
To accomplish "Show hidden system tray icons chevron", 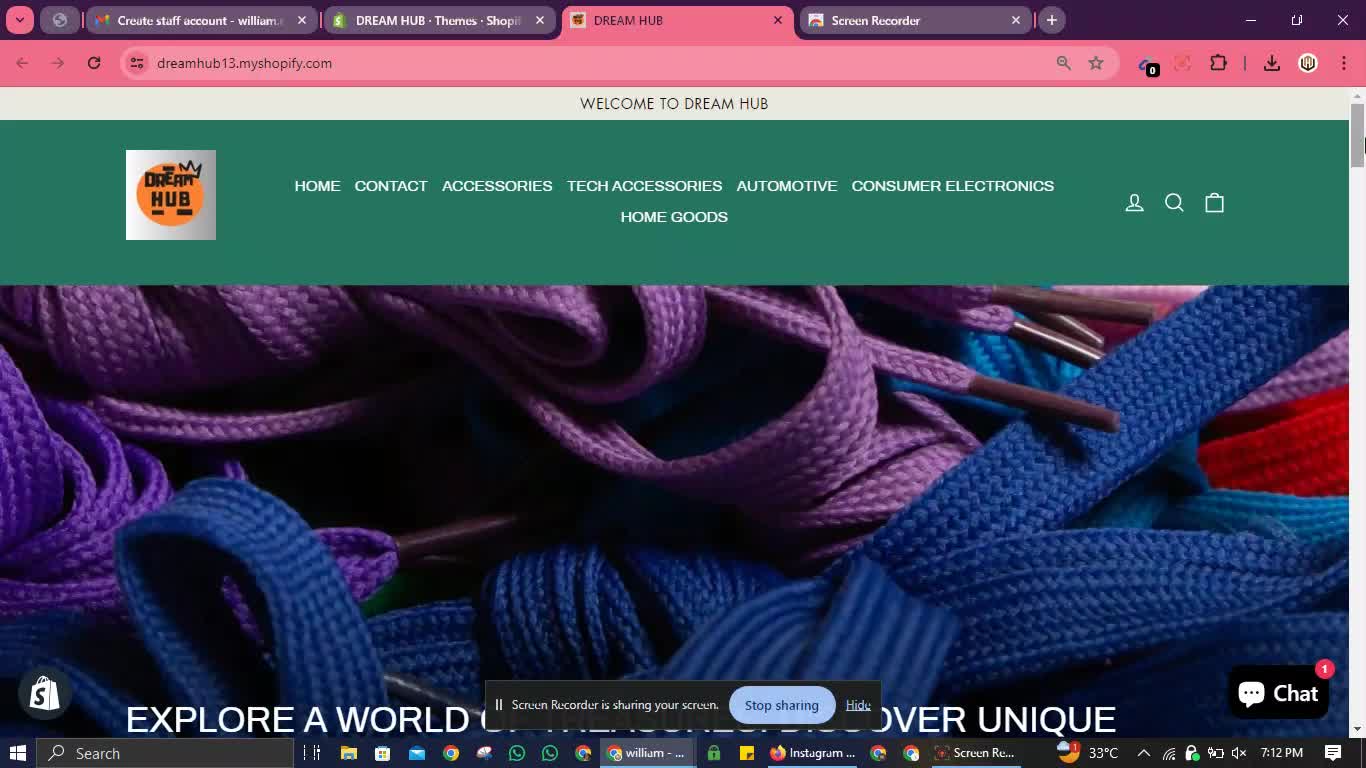I will click(x=1144, y=753).
